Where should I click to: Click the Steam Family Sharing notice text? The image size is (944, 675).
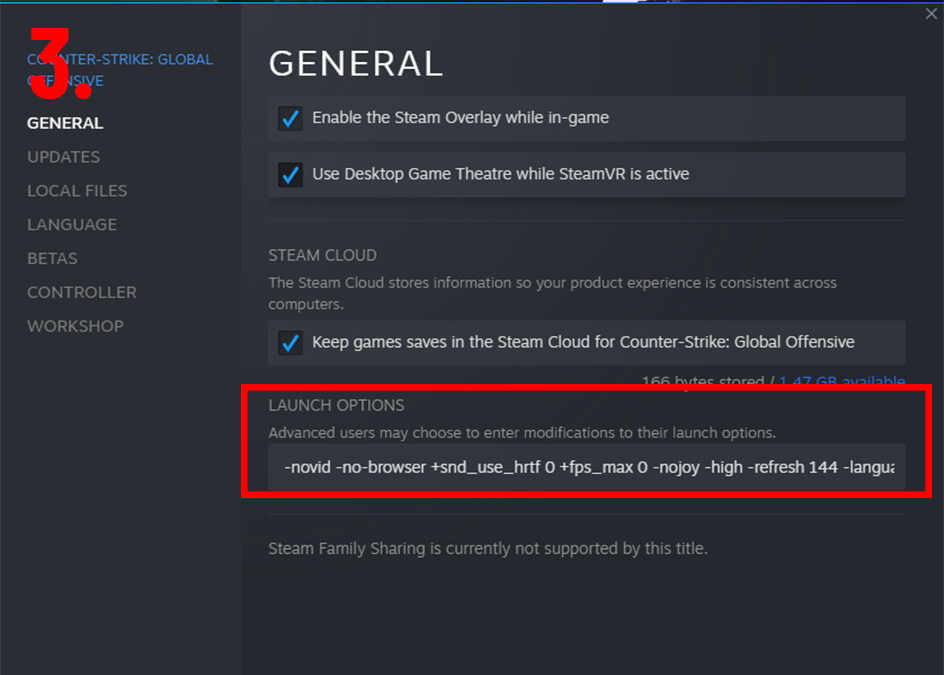tap(488, 548)
